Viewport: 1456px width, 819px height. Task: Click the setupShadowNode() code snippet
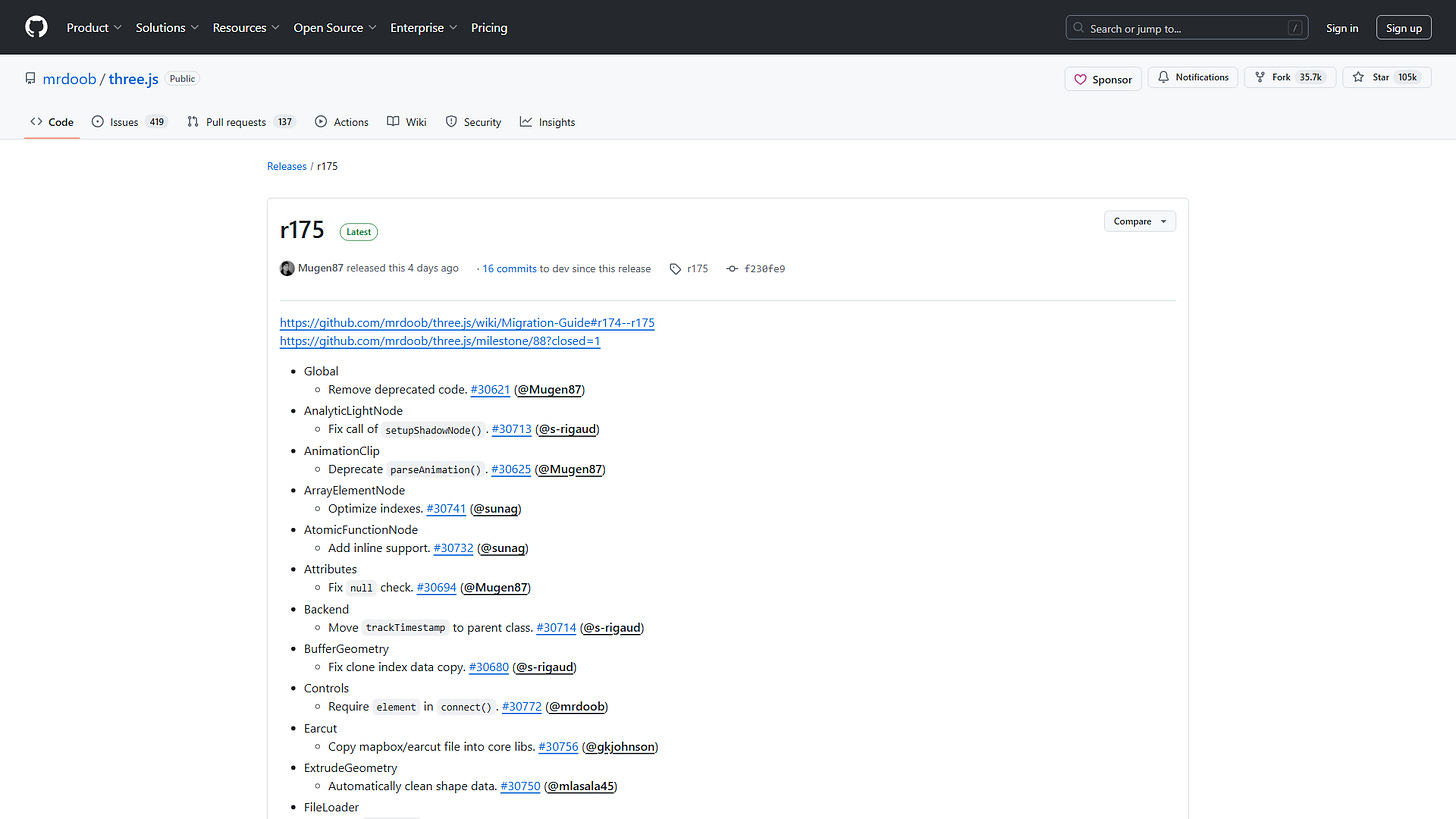(434, 429)
